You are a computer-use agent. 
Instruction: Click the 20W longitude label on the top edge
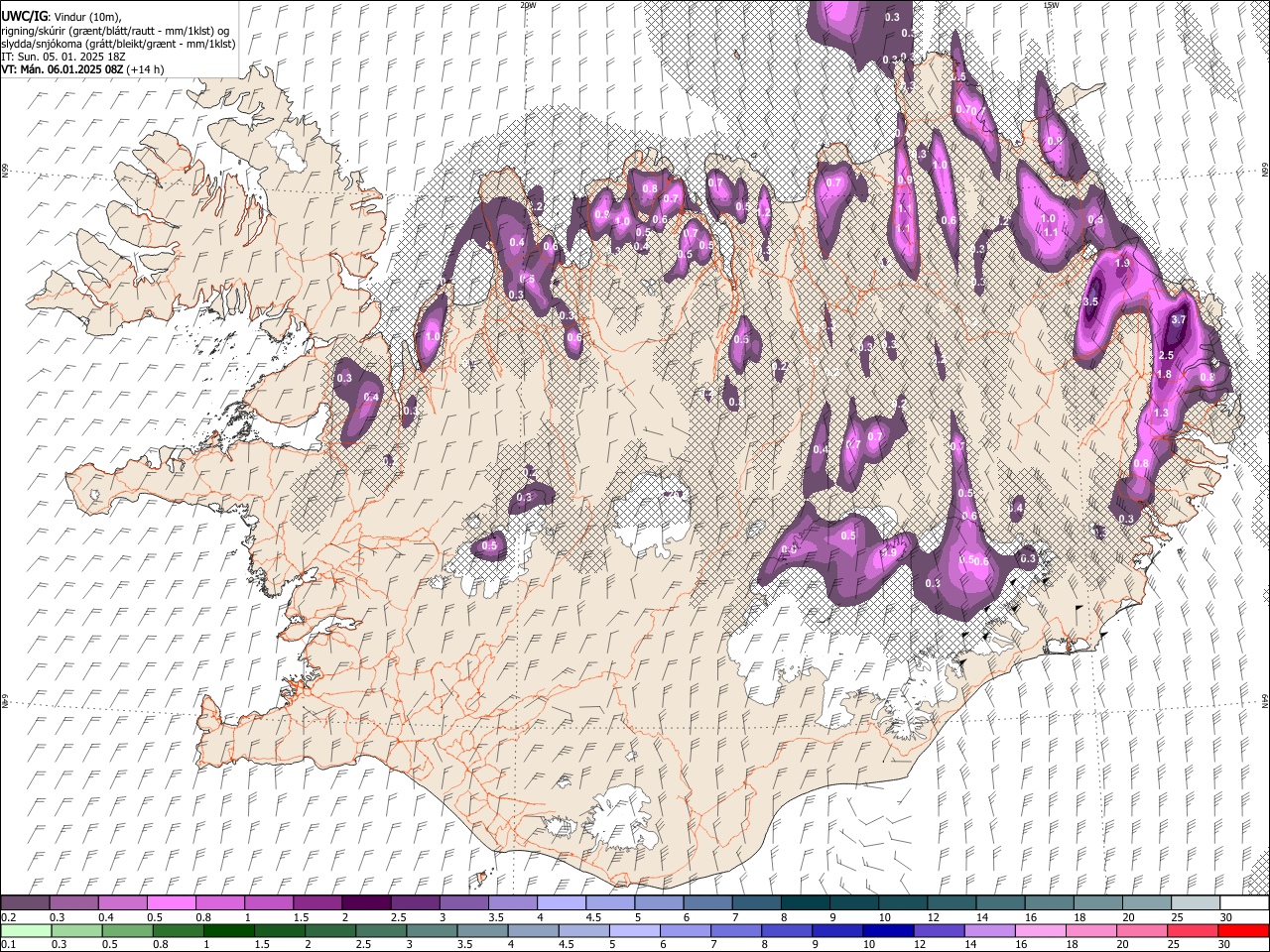tap(528, 5)
